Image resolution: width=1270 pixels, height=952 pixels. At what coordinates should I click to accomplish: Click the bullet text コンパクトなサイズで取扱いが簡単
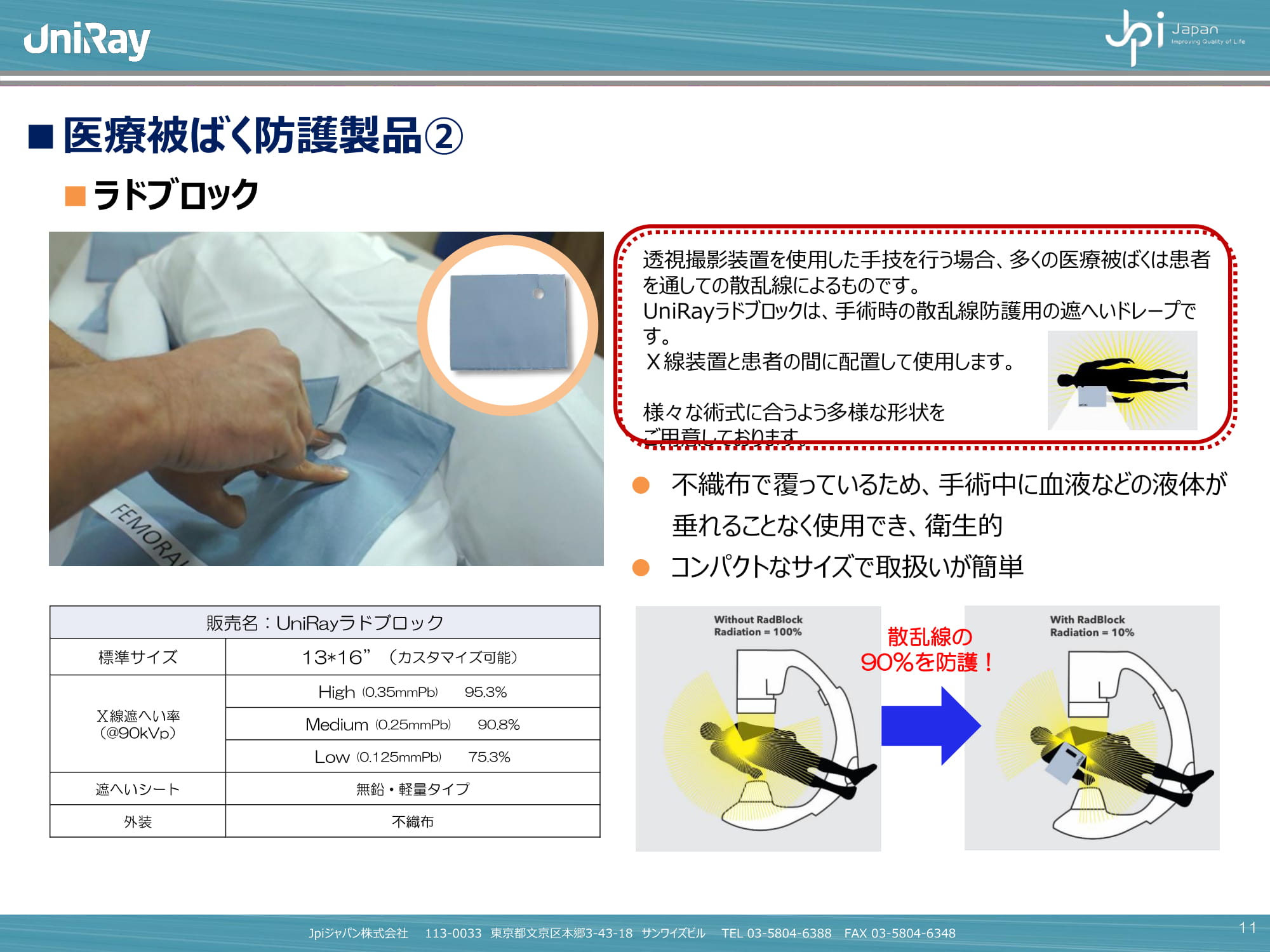(x=847, y=567)
